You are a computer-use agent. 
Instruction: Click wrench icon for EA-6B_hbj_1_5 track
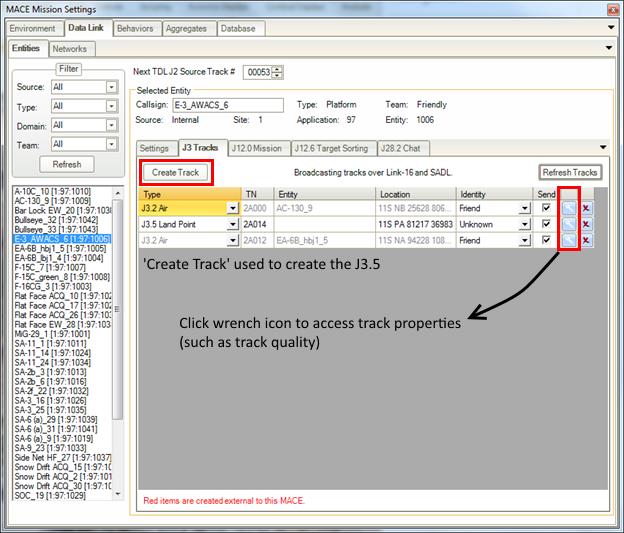[568, 240]
